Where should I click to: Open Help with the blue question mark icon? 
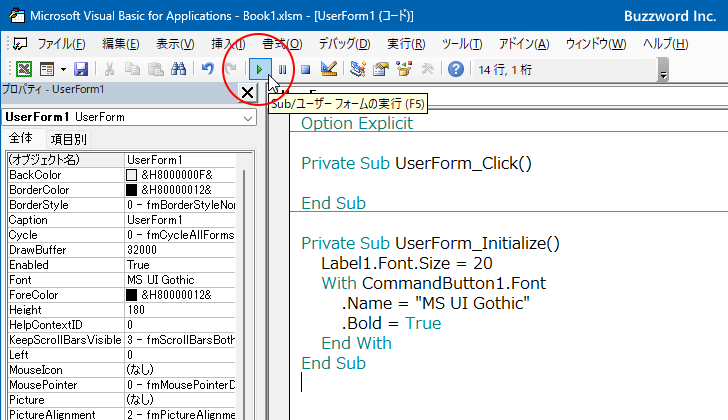[x=456, y=69]
